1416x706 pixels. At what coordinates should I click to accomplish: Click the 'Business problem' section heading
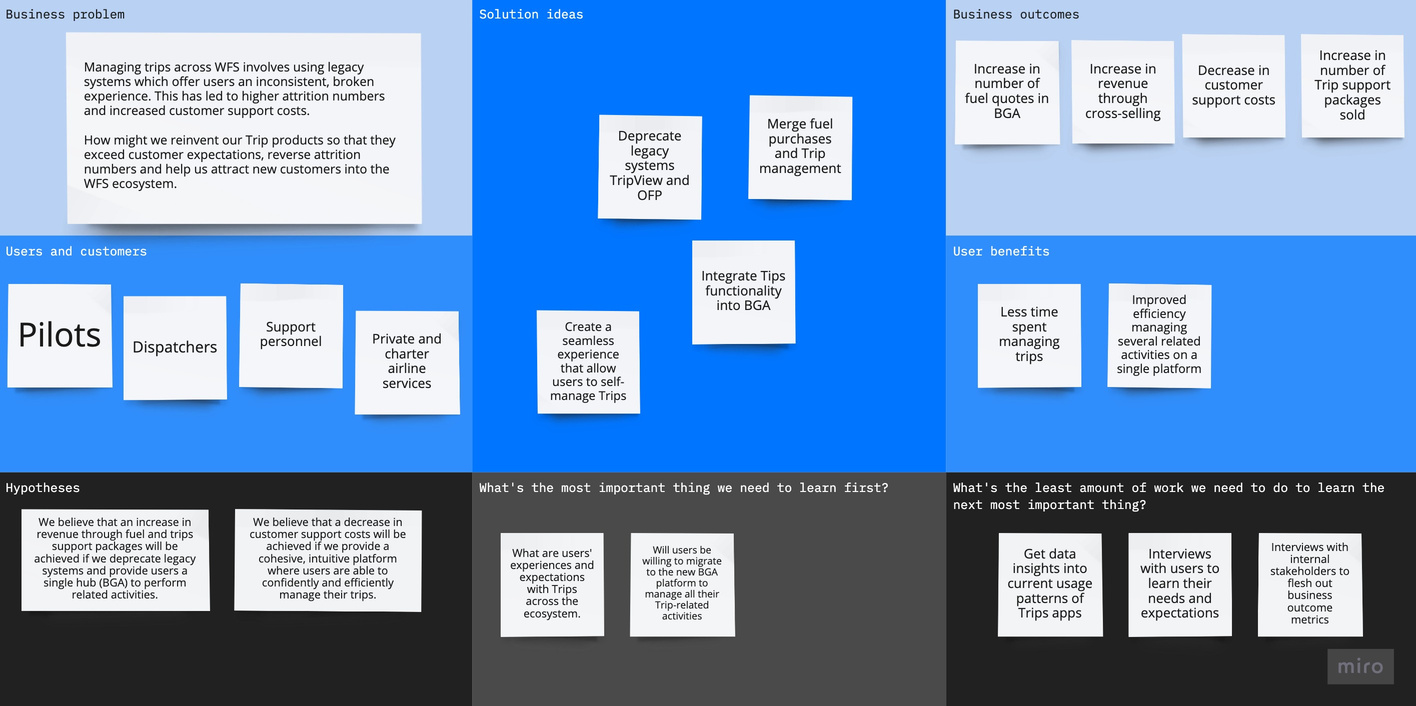(66, 15)
